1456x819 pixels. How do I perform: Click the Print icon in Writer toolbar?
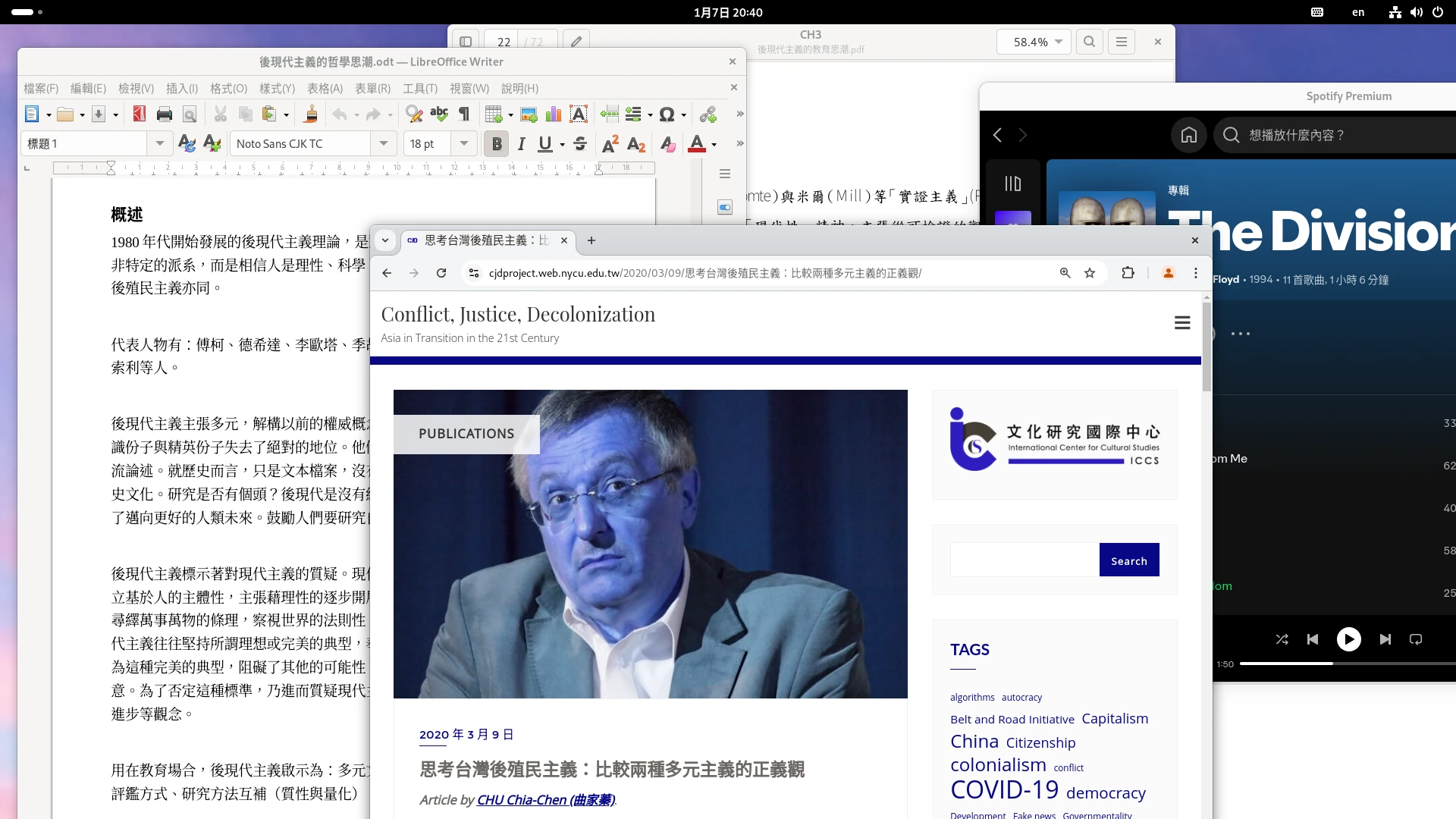(164, 115)
